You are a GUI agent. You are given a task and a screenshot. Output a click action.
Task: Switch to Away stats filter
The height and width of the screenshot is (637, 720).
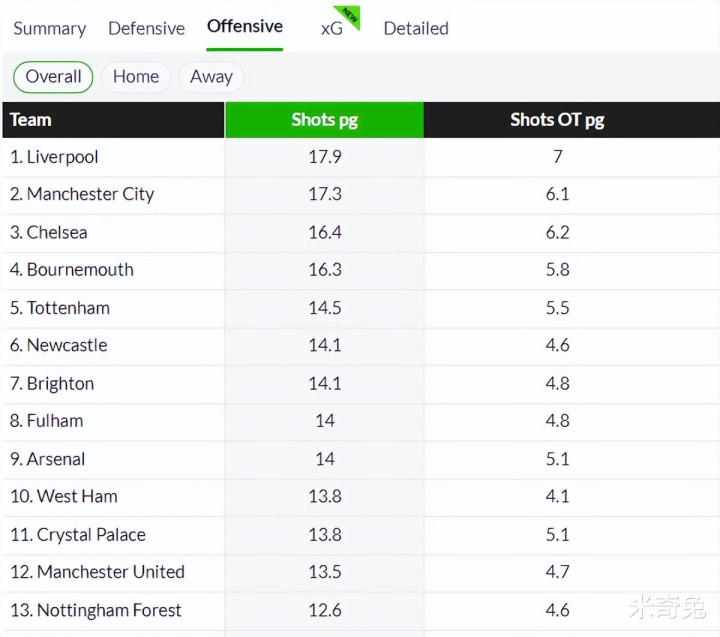tap(211, 77)
